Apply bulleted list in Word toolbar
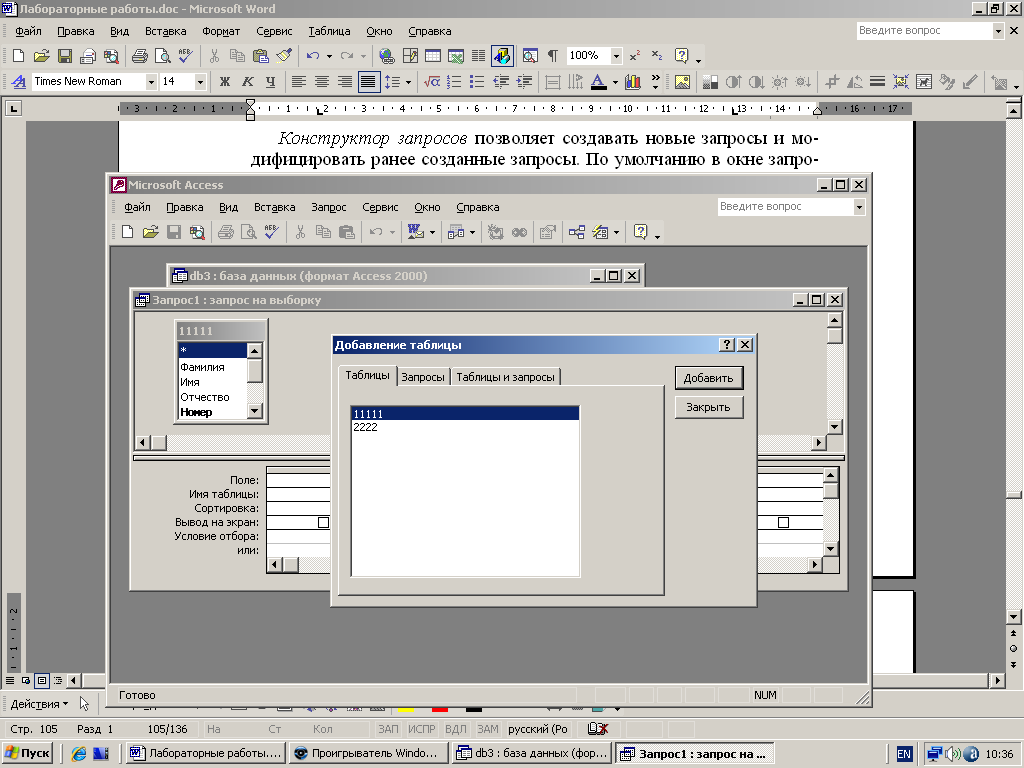Image resolution: width=1024 pixels, height=768 pixels. coord(477,82)
